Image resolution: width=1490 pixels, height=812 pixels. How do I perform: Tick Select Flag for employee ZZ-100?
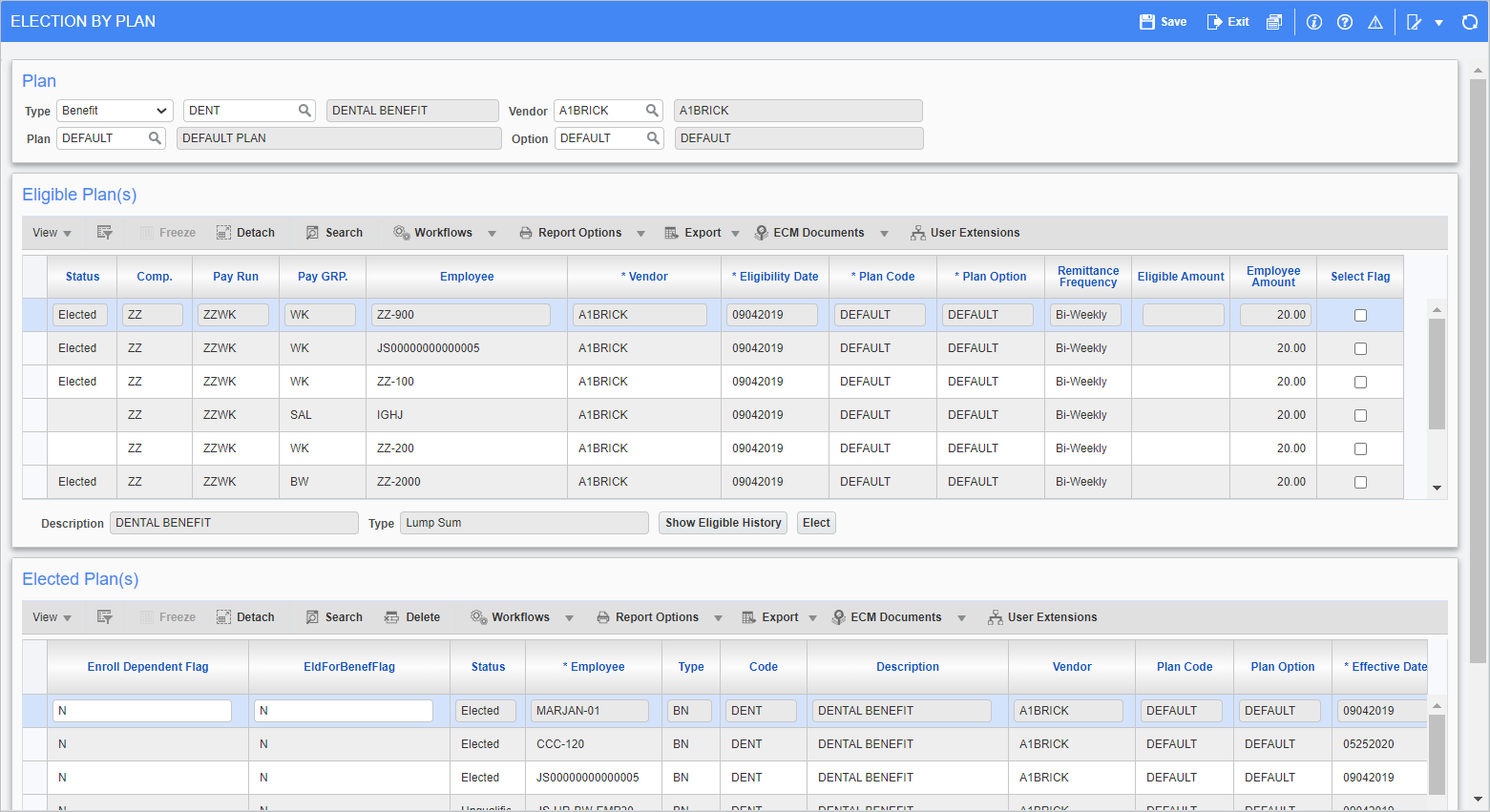[1360, 383]
